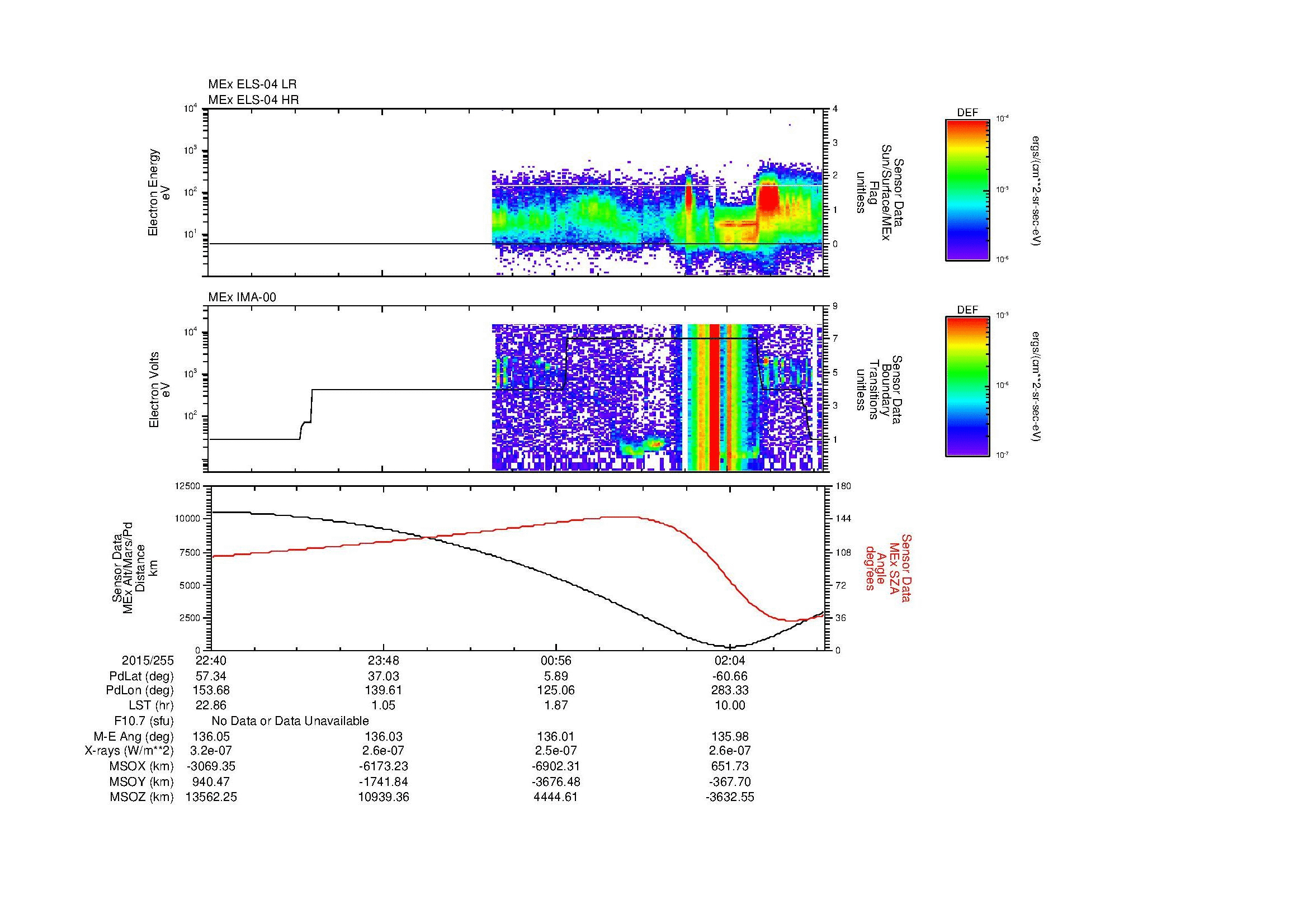Click PdLat value -60.66
This screenshot has width=1308, height=924.
(730, 676)
